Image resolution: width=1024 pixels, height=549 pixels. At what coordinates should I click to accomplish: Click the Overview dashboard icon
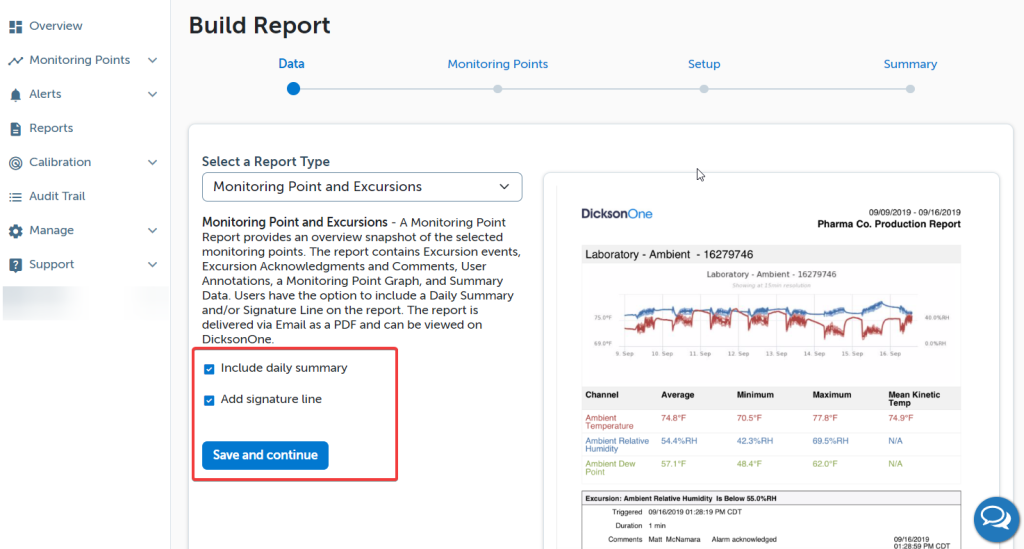pos(16,26)
